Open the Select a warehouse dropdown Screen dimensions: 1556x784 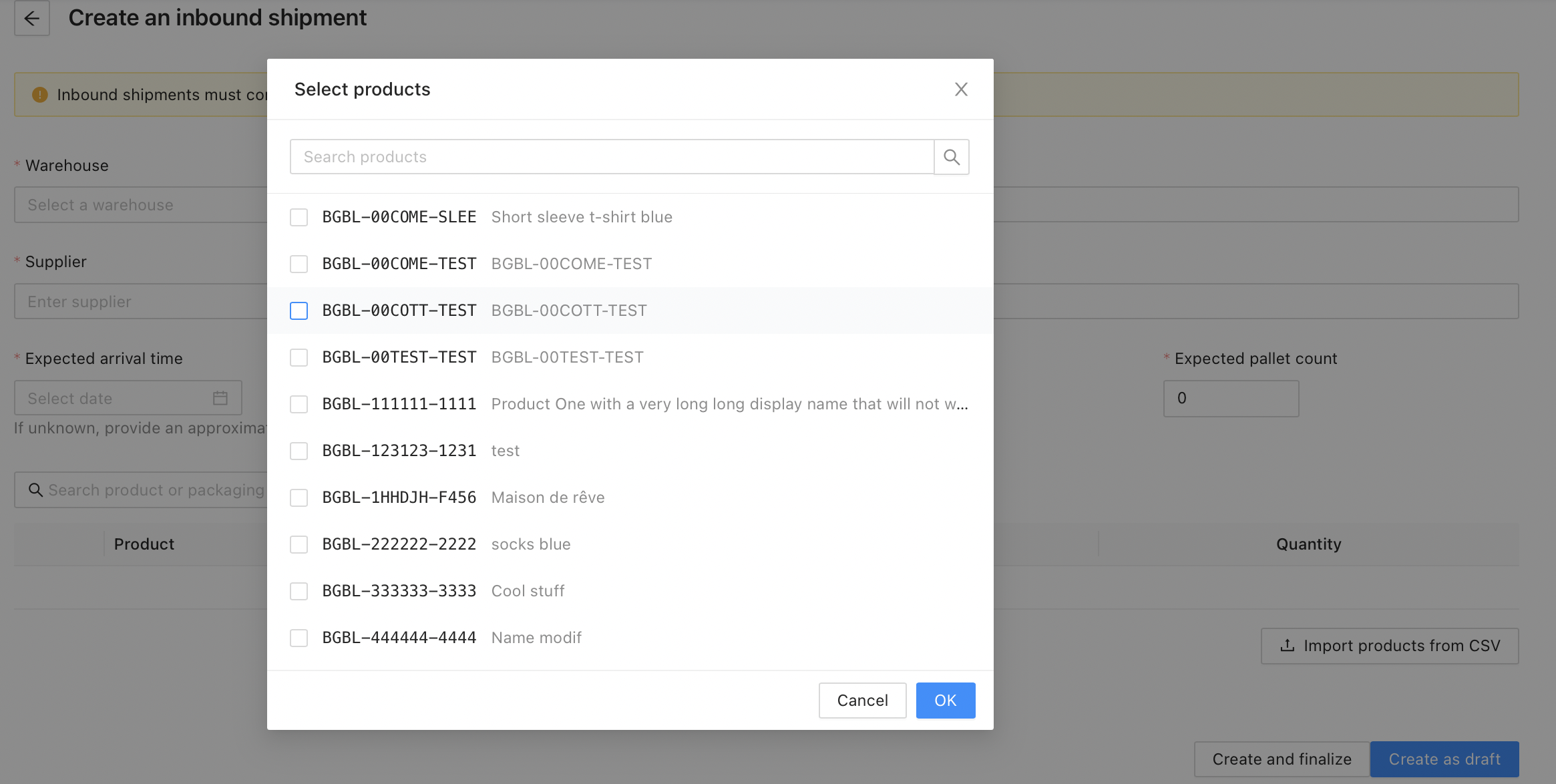[x=140, y=205]
